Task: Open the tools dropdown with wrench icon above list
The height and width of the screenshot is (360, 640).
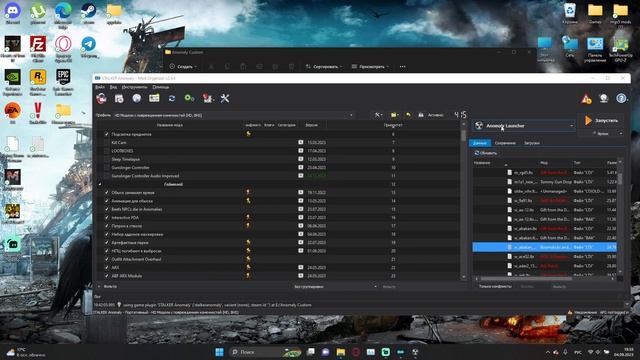Action: [379, 115]
